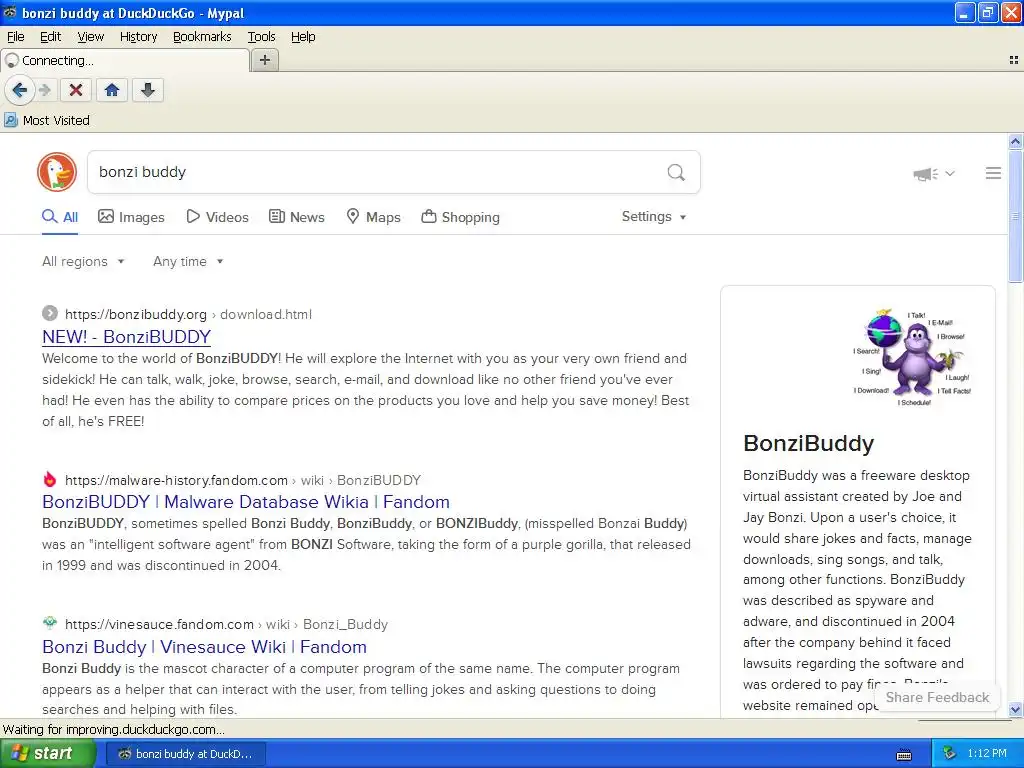Open the Home page button

point(112,90)
